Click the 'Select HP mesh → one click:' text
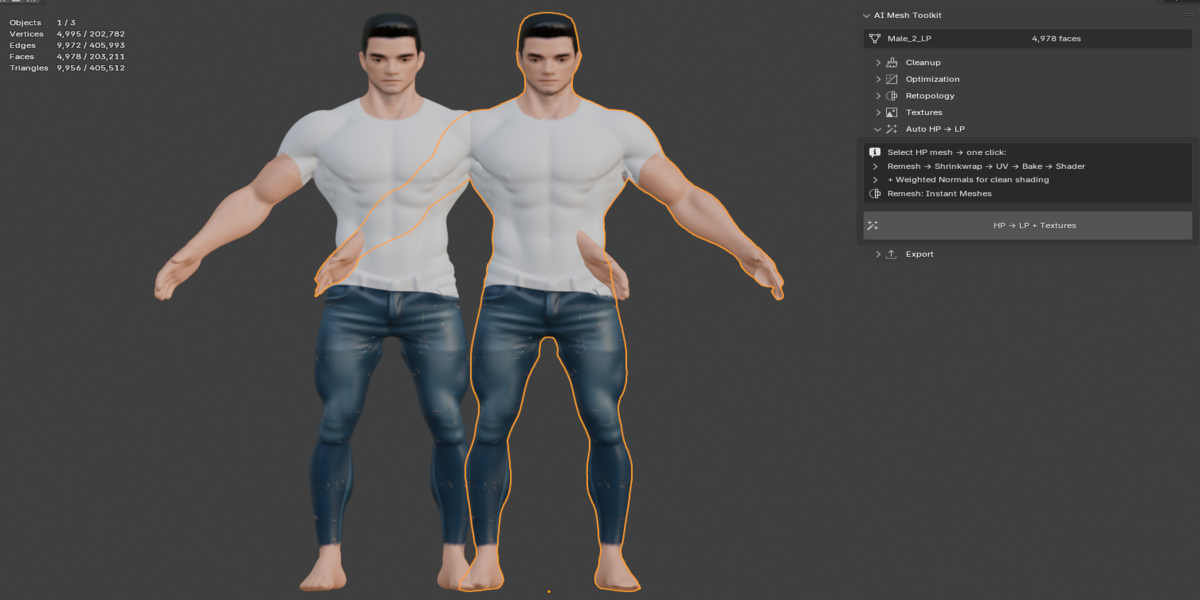Image resolution: width=1200 pixels, height=600 pixels. coord(946,151)
